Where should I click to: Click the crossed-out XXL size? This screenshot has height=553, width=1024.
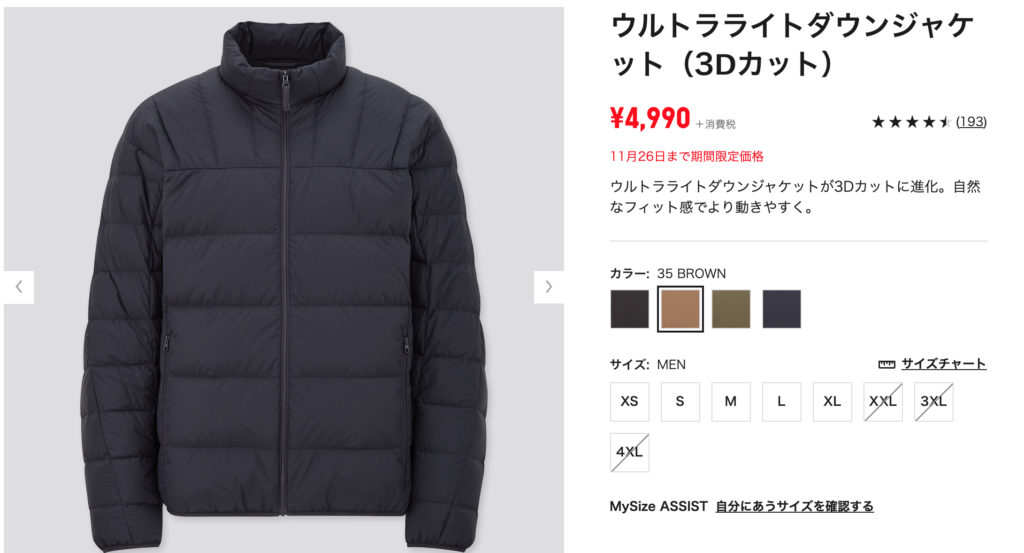883,402
